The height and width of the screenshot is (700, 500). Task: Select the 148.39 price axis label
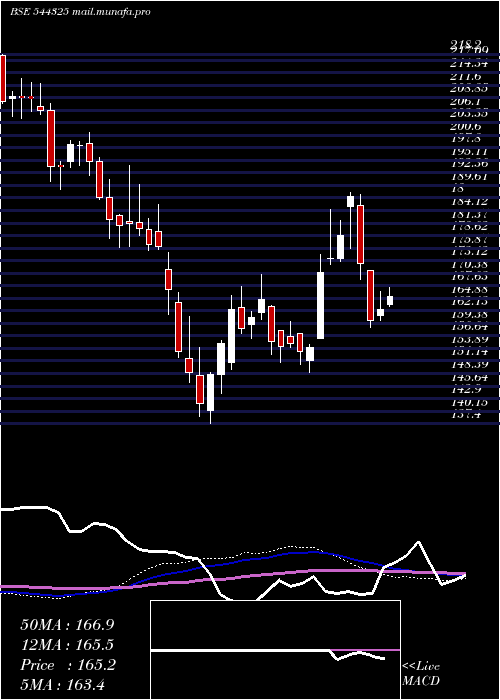pos(469,364)
